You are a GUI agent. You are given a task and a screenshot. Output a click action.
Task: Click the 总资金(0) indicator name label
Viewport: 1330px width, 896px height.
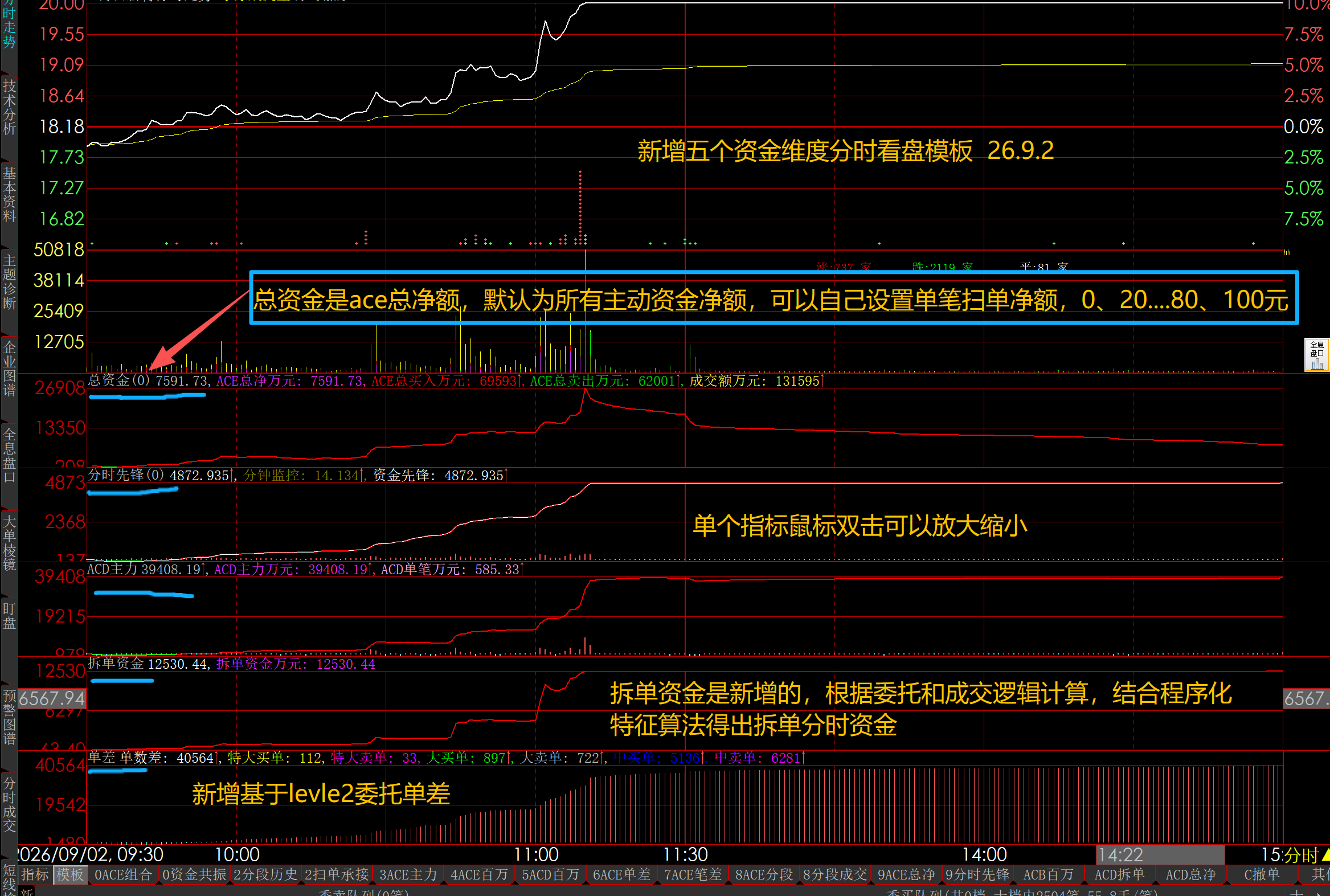pyautogui.click(x=119, y=381)
